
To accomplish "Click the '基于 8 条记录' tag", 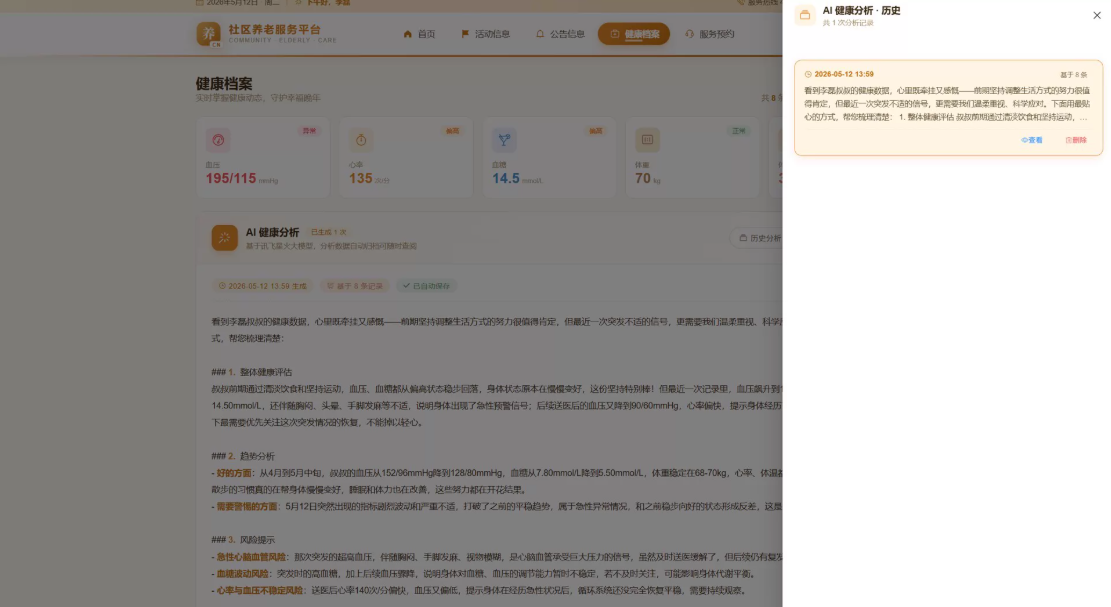I will pos(354,286).
